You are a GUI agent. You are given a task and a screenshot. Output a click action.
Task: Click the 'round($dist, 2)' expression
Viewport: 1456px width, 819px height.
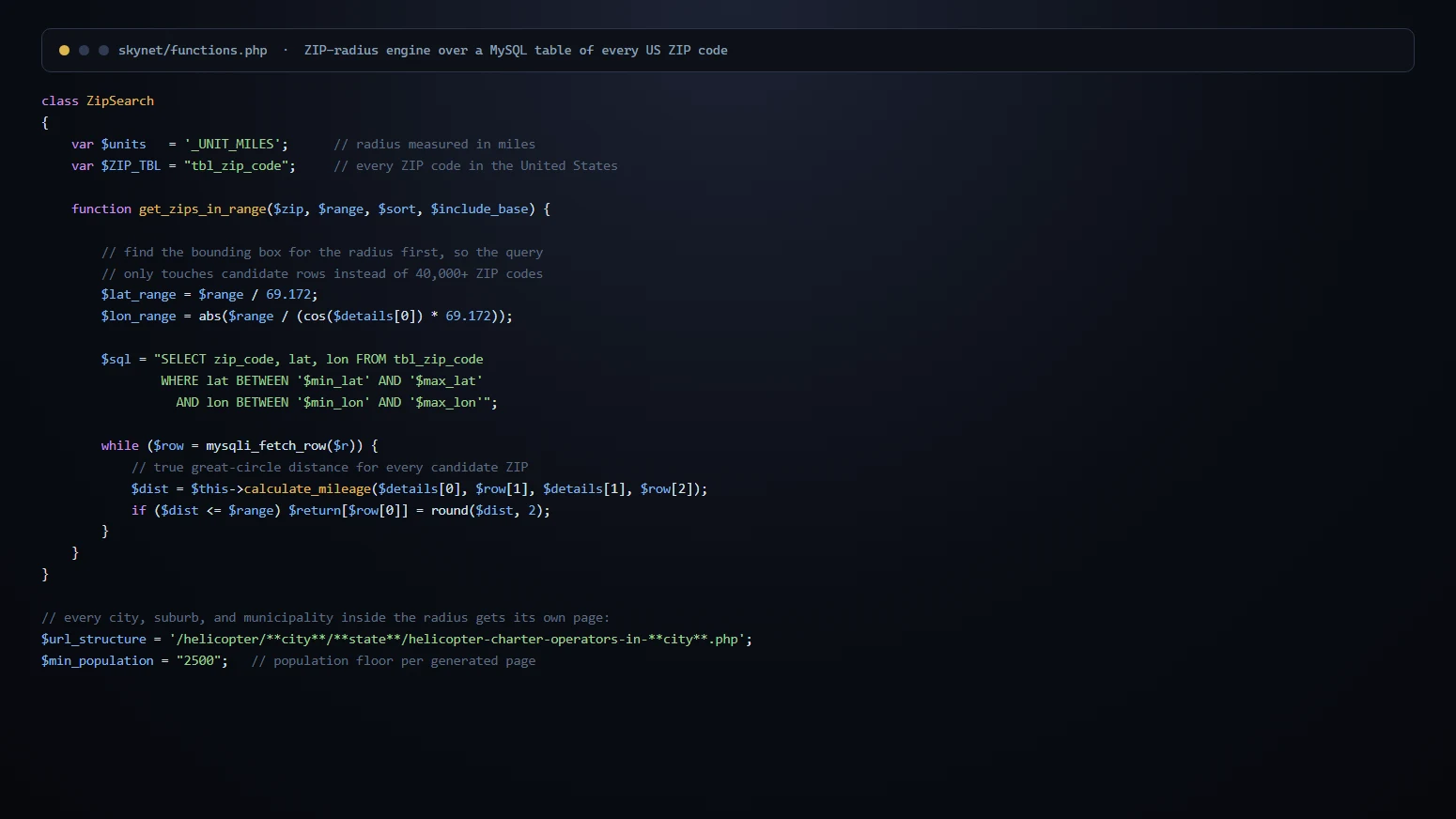point(487,510)
